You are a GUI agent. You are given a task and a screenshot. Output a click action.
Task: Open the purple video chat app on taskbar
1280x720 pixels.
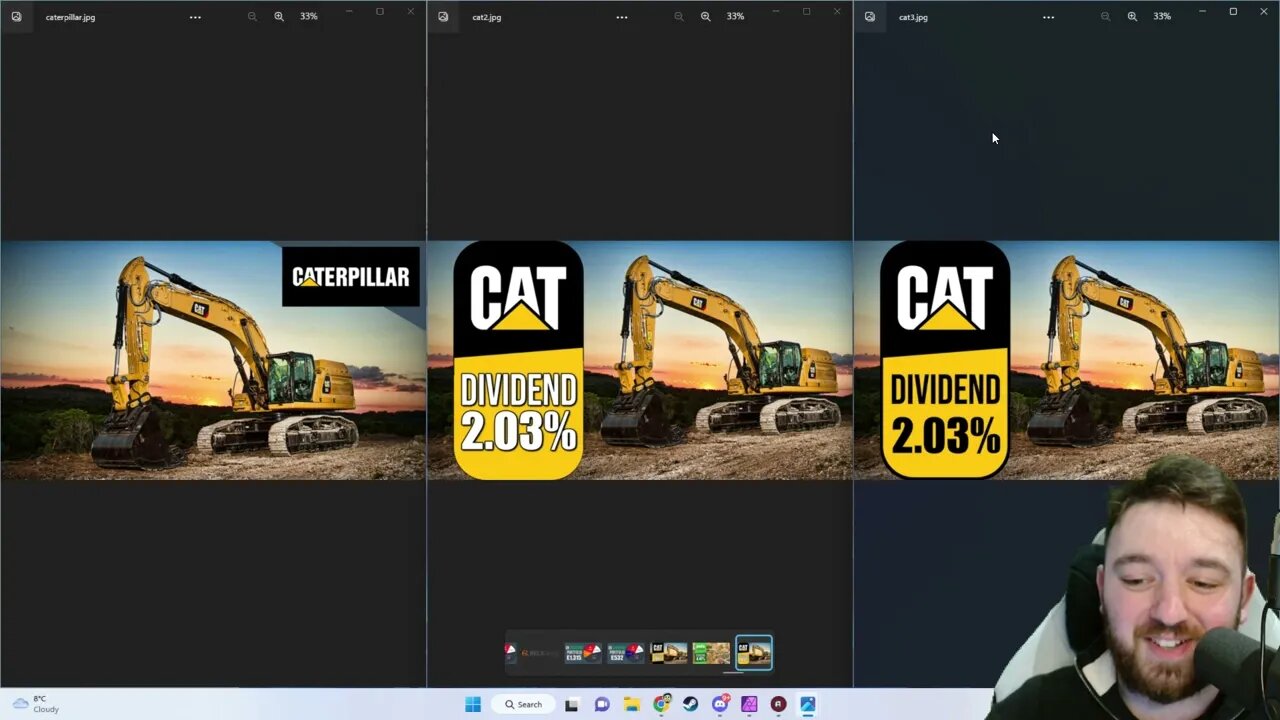click(602, 704)
